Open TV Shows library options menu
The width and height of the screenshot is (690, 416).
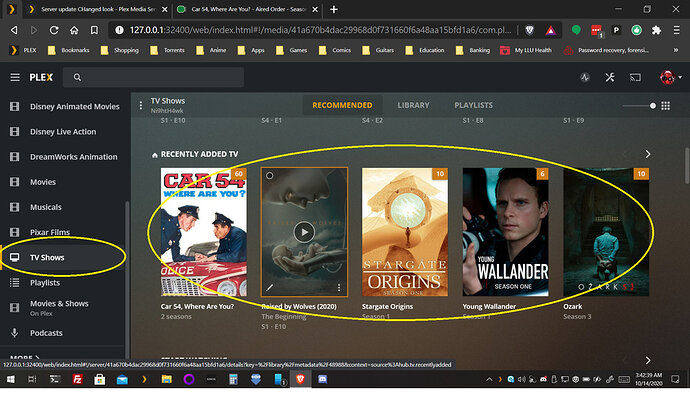140,105
